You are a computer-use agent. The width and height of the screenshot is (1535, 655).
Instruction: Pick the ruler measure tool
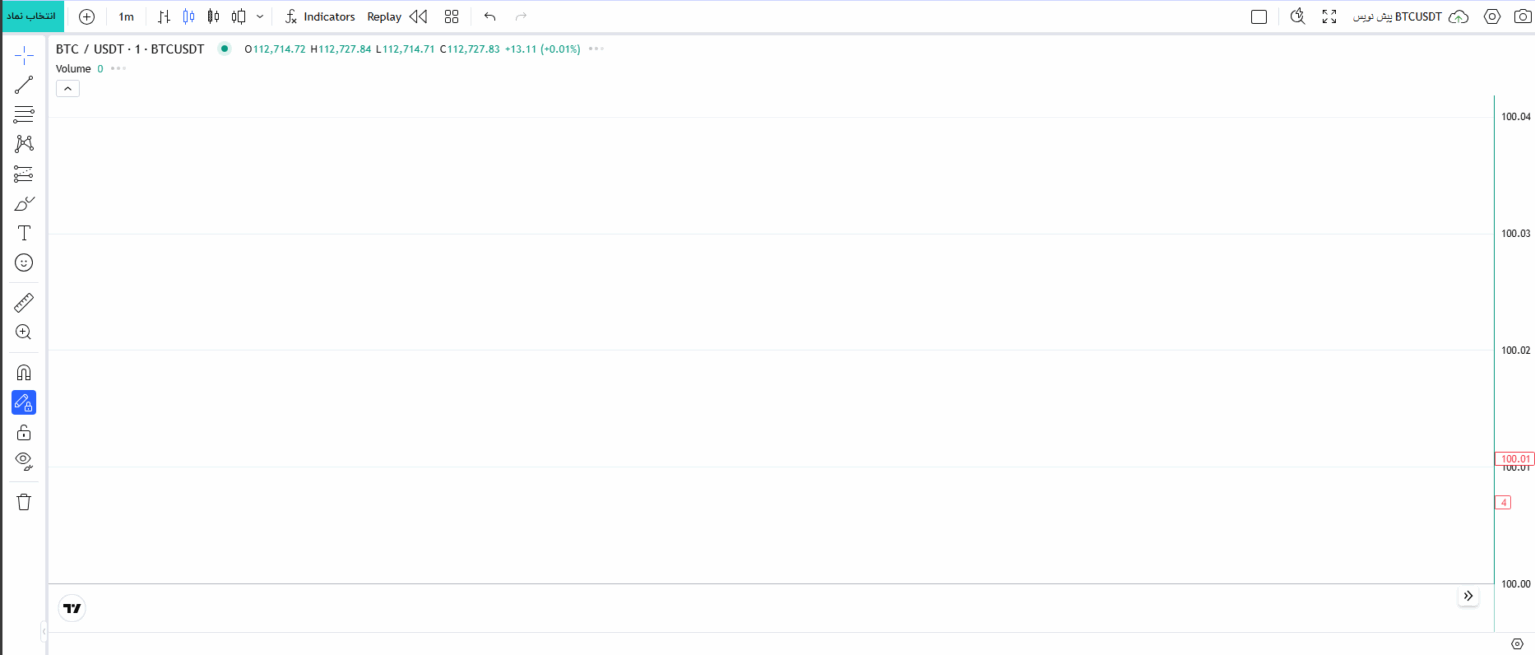tap(24, 302)
